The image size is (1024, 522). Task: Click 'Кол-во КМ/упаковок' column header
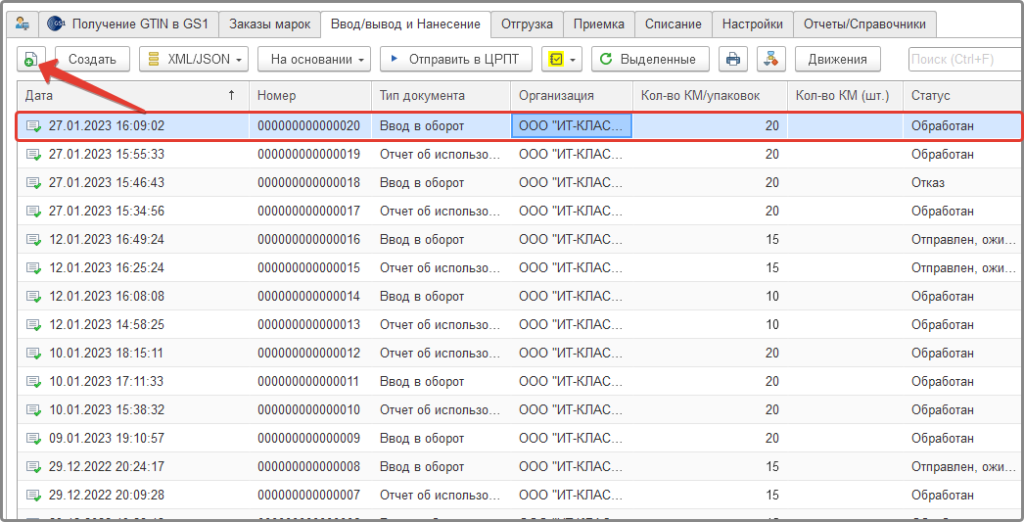(x=710, y=95)
